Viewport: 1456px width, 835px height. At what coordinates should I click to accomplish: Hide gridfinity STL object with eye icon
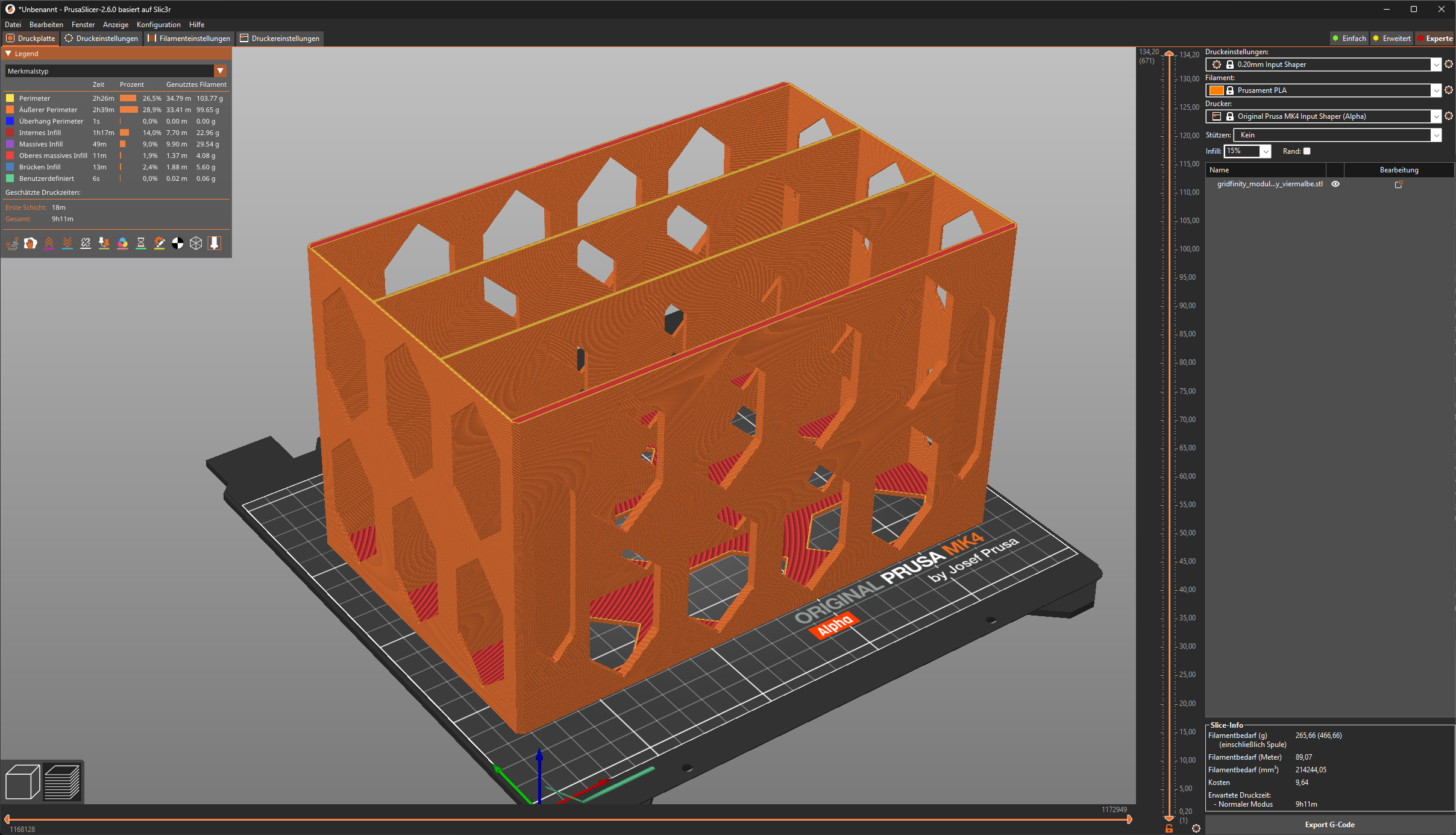coord(1335,184)
